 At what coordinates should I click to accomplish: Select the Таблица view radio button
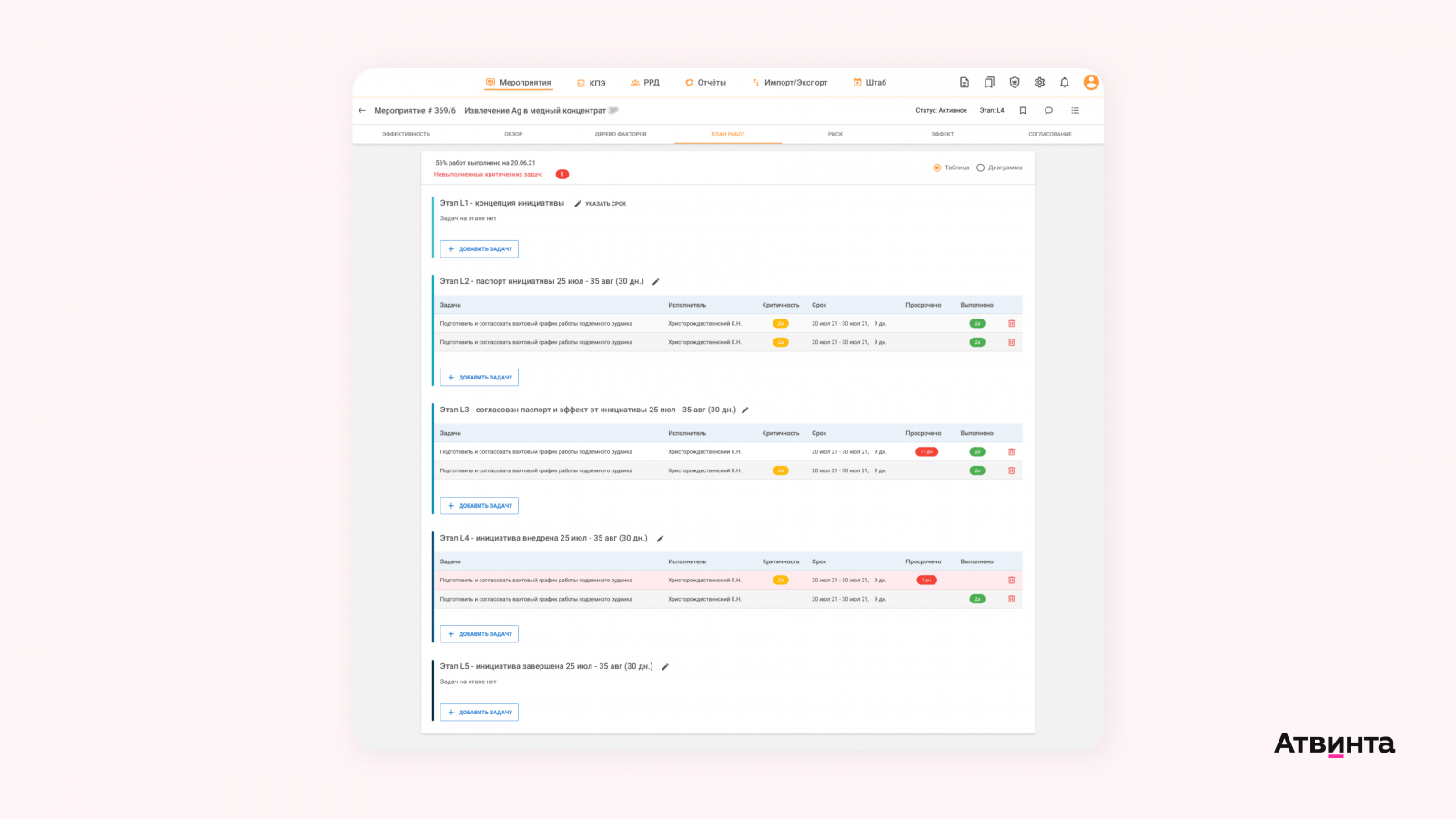coord(937,168)
